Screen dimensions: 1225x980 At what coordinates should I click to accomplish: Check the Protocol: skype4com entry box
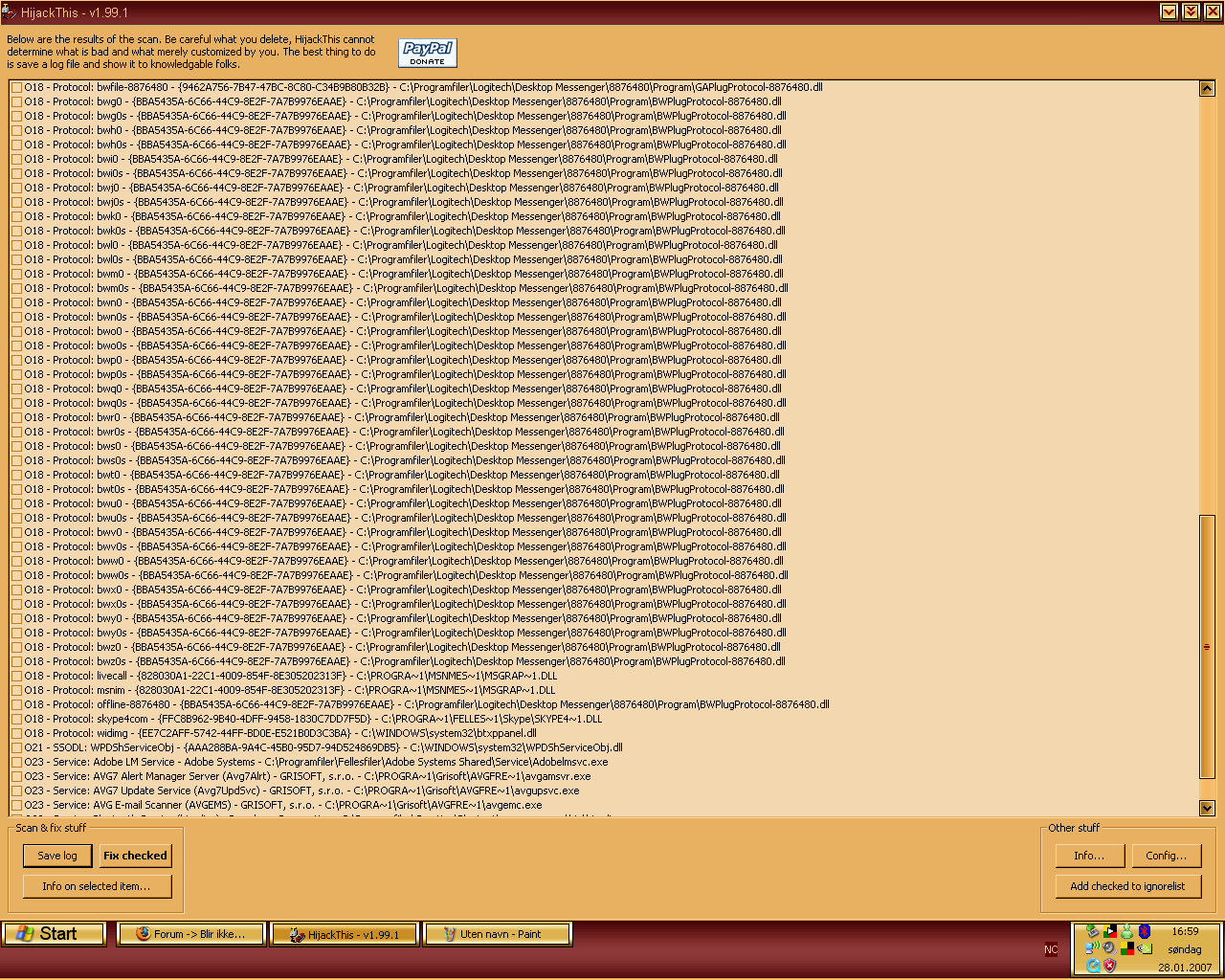click(16, 719)
